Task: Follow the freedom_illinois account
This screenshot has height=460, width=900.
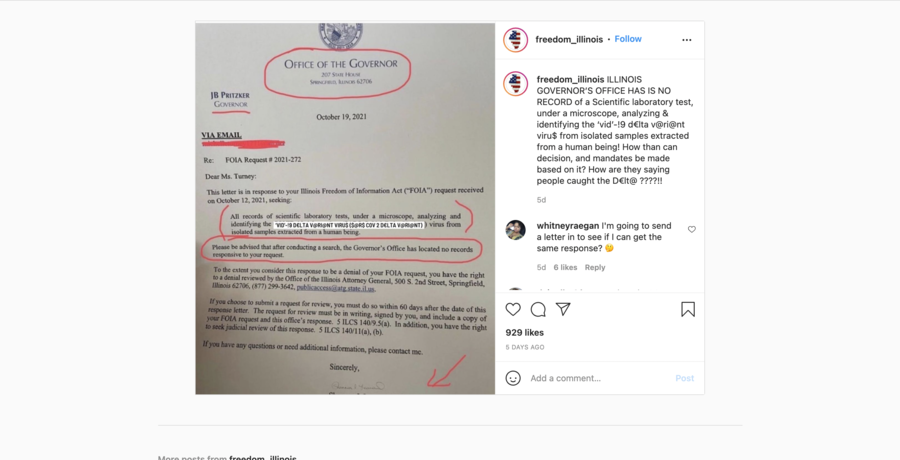Action: coord(628,39)
